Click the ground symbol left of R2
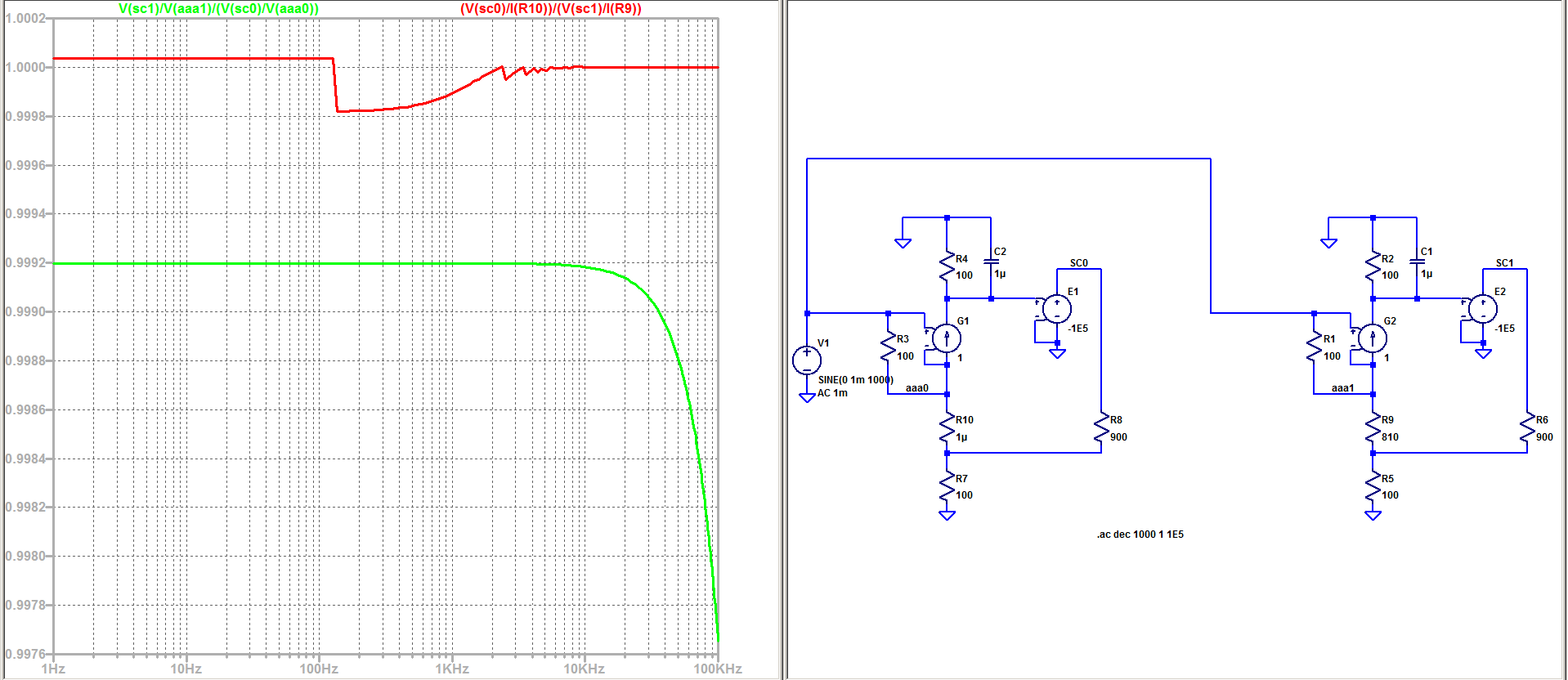 point(1328,243)
